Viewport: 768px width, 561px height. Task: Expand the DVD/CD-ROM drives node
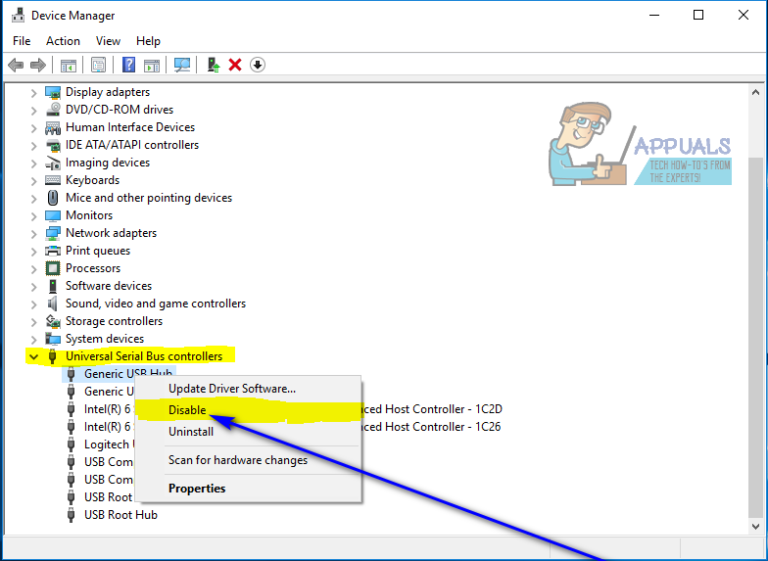tap(34, 110)
